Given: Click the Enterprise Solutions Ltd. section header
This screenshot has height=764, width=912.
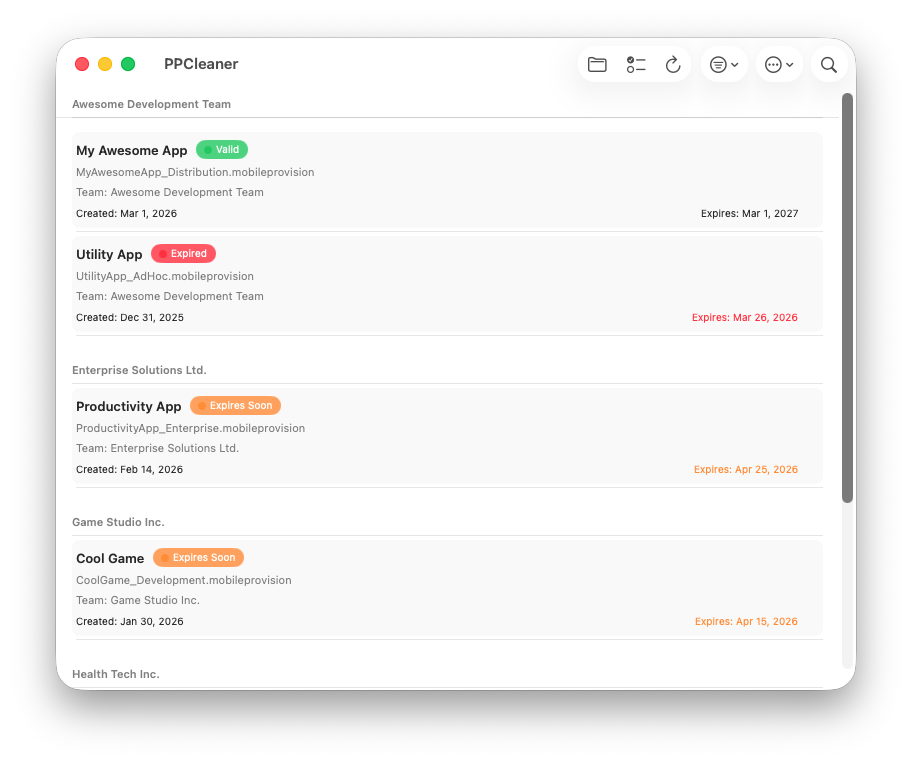Looking at the screenshot, I should point(139,370).
